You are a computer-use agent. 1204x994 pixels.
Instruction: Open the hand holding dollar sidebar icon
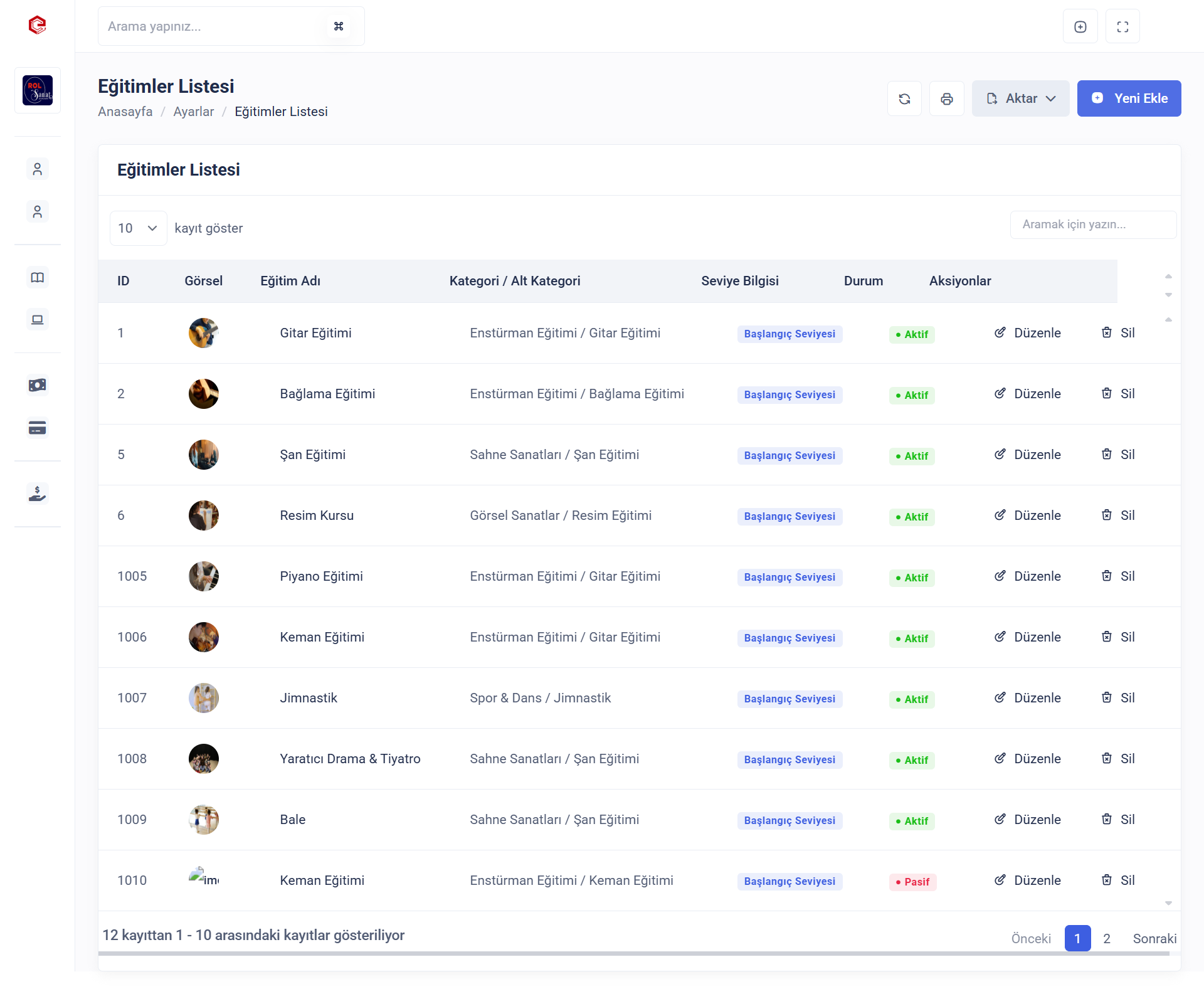pos(38,494)
